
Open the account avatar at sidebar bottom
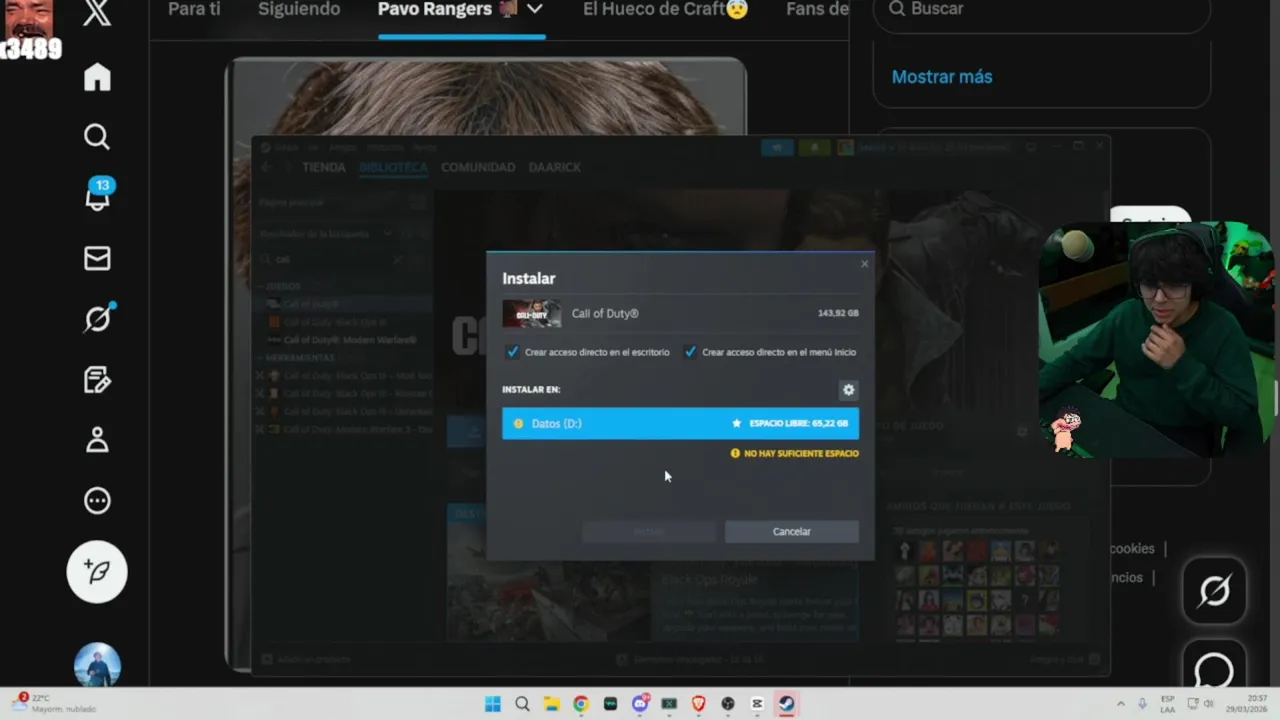click(97, 665)
